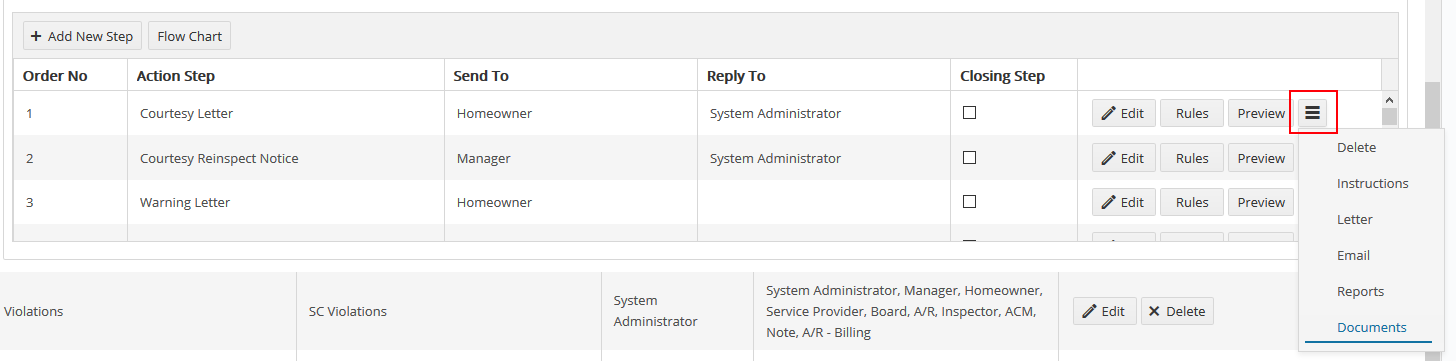This screenshot has width=1456, height=361.
Task: Open hamburger menu for Courtesy Letter row
Action: point(1313,113)
